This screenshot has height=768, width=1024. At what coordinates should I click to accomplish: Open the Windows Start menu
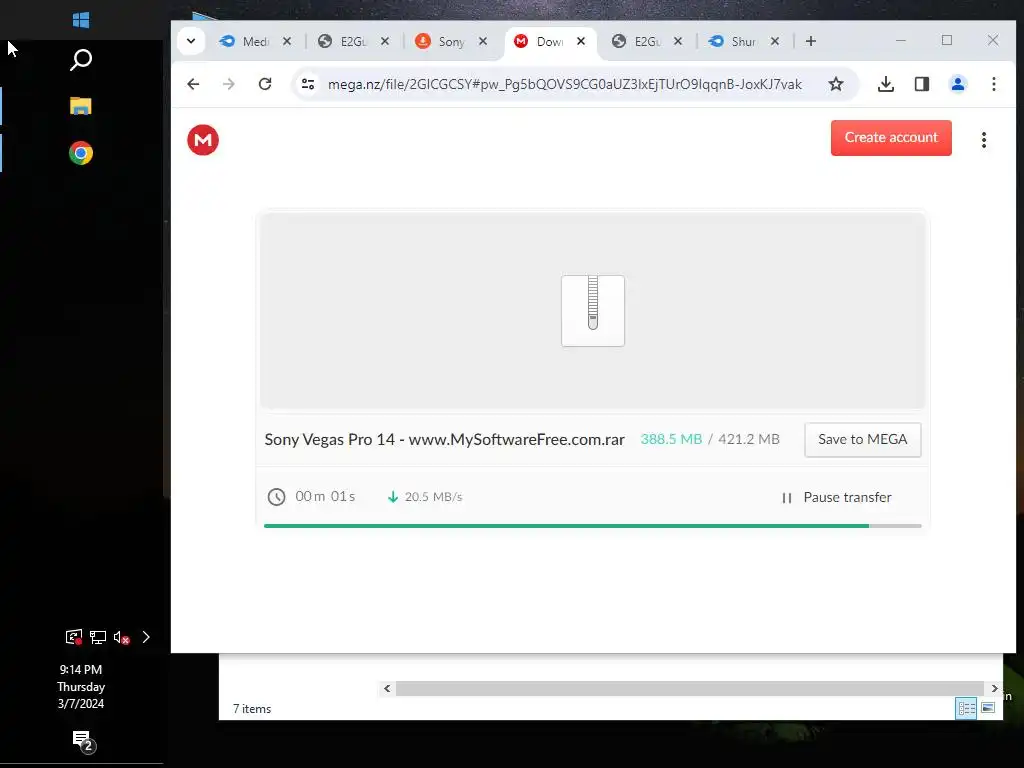coord(81,20)
